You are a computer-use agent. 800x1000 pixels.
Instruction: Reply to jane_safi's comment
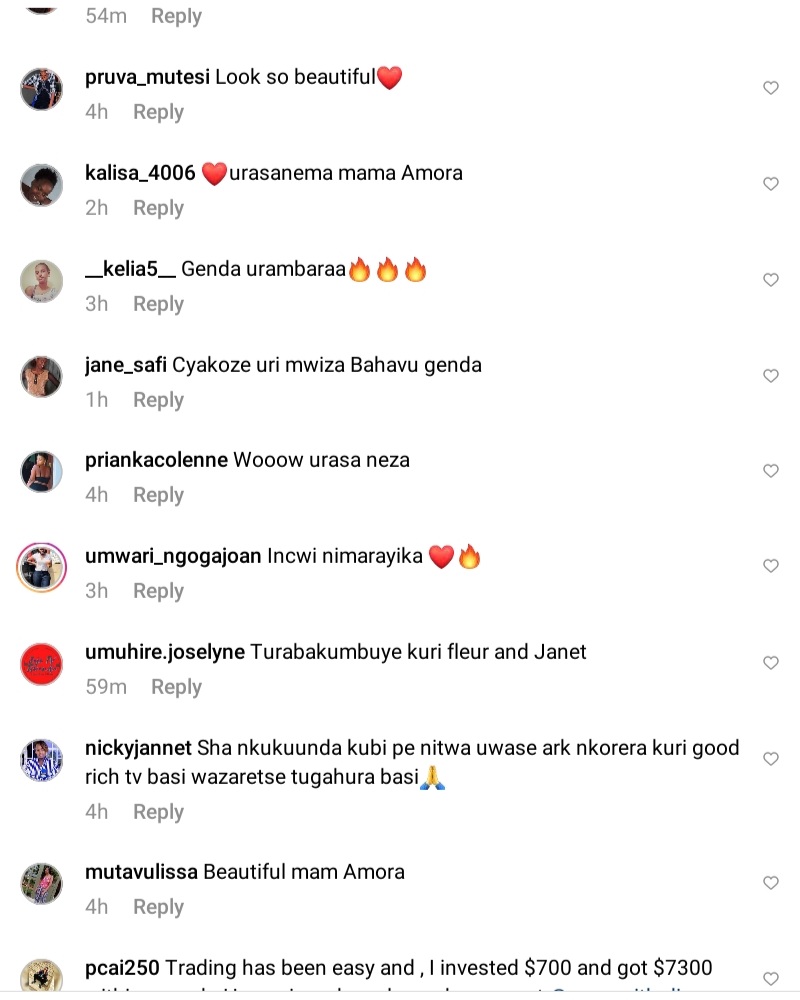coord(158,401)
